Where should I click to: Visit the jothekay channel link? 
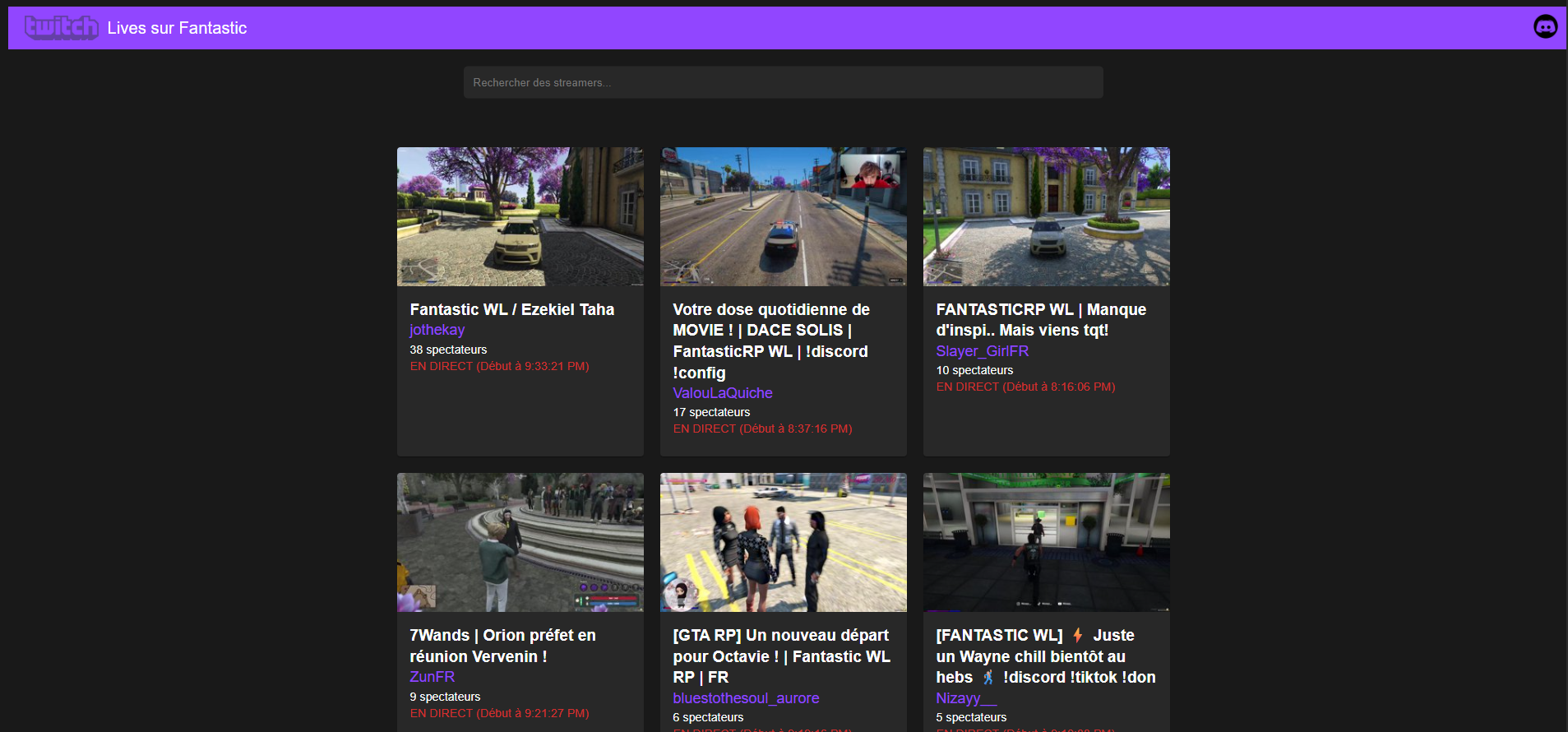(x=437, y=330)
